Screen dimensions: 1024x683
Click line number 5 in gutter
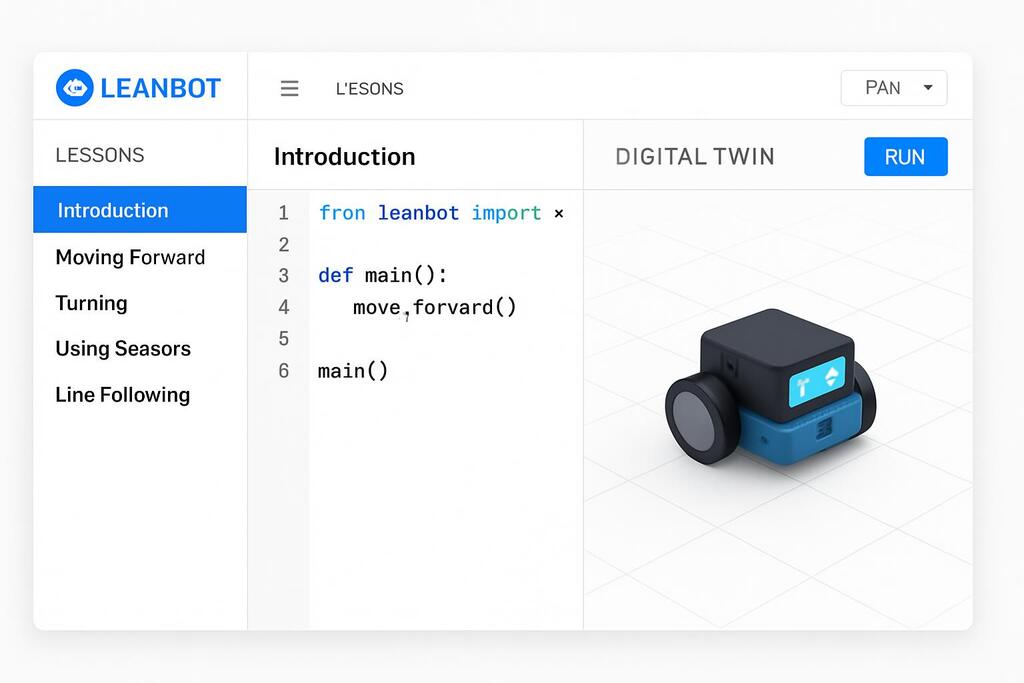coord(283,338)
